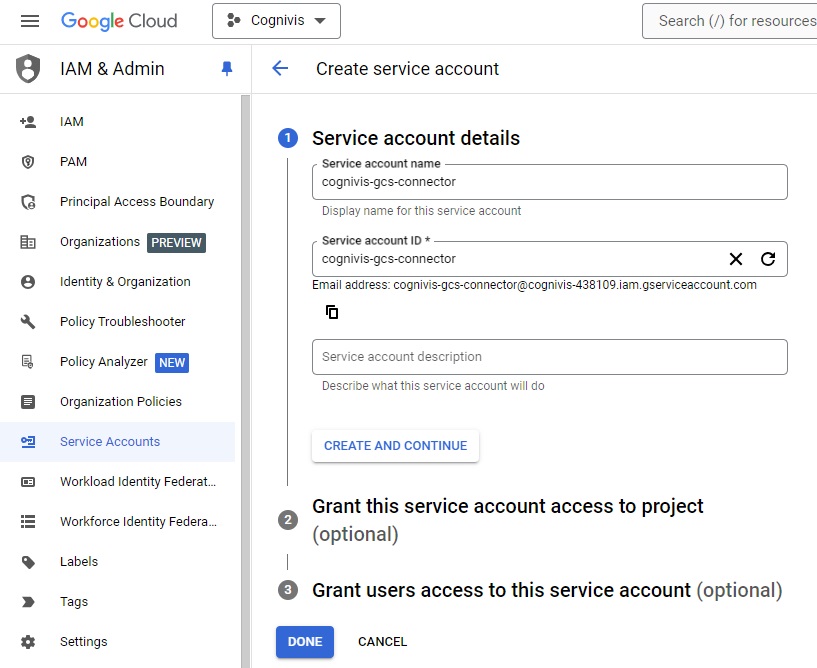Viewport: 817px width, 668px height.
Task: Focus the Service account name field
Action: pos(549,183)
